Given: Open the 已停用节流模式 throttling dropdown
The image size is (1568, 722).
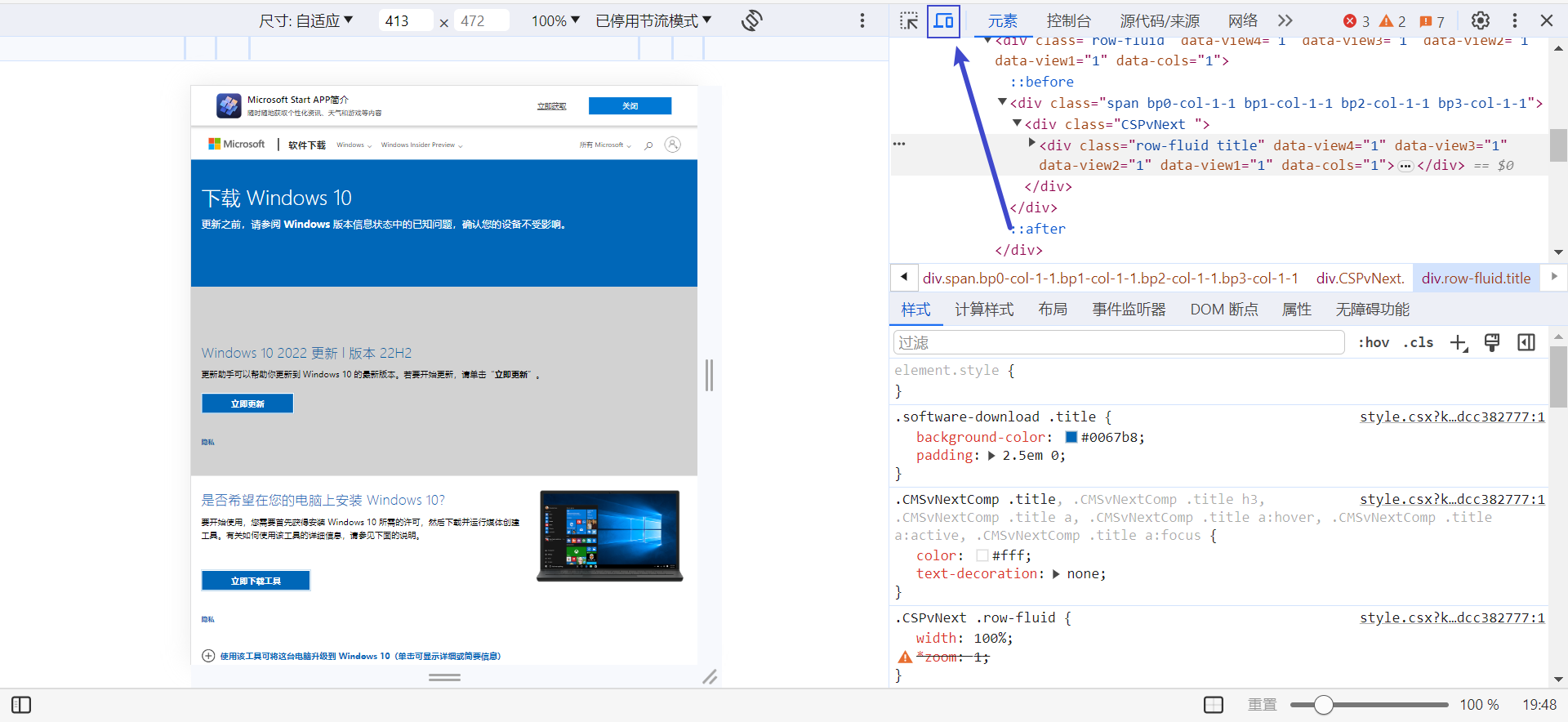Looking at the screenshot, I should tap(653, 20).
